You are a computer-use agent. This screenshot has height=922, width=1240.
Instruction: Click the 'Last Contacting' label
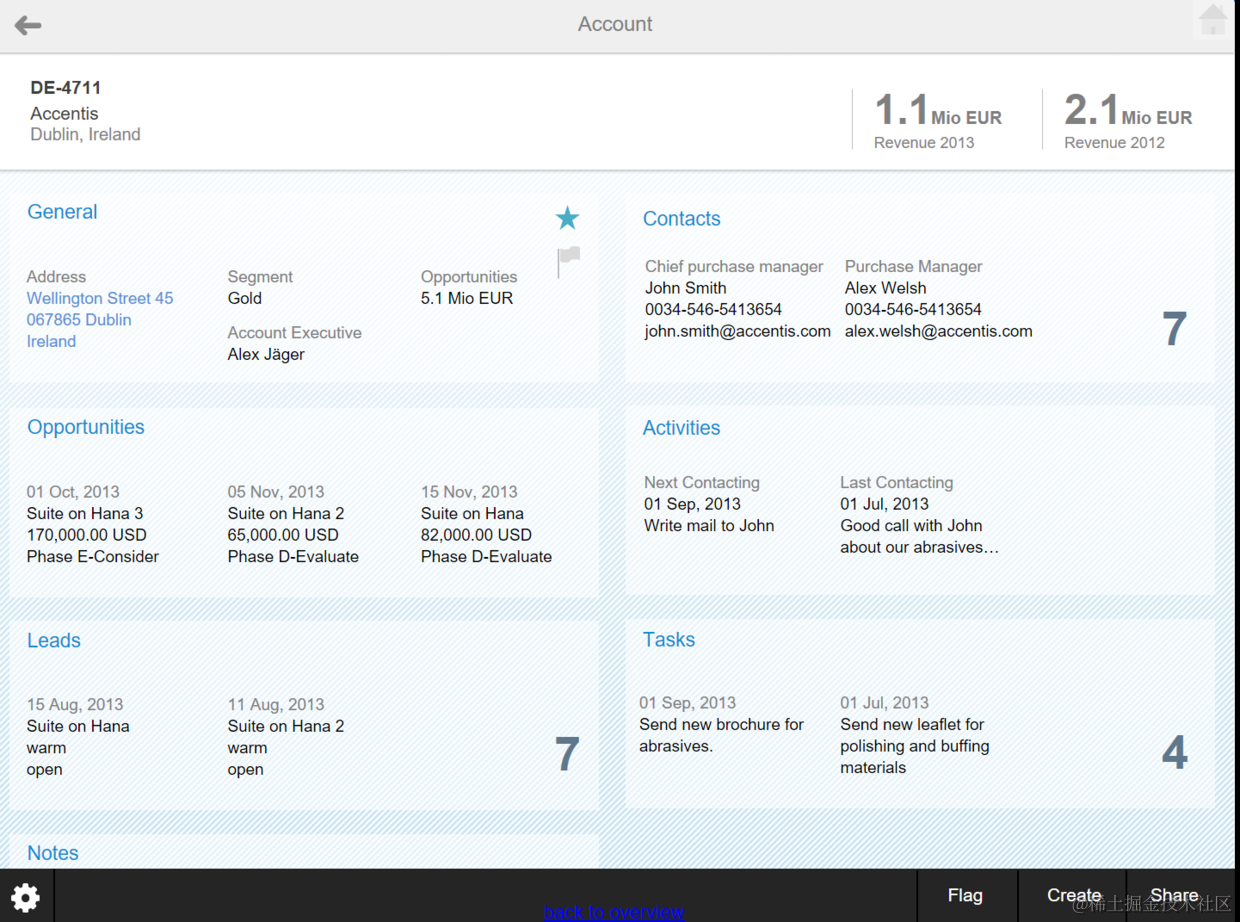point(897,482)
